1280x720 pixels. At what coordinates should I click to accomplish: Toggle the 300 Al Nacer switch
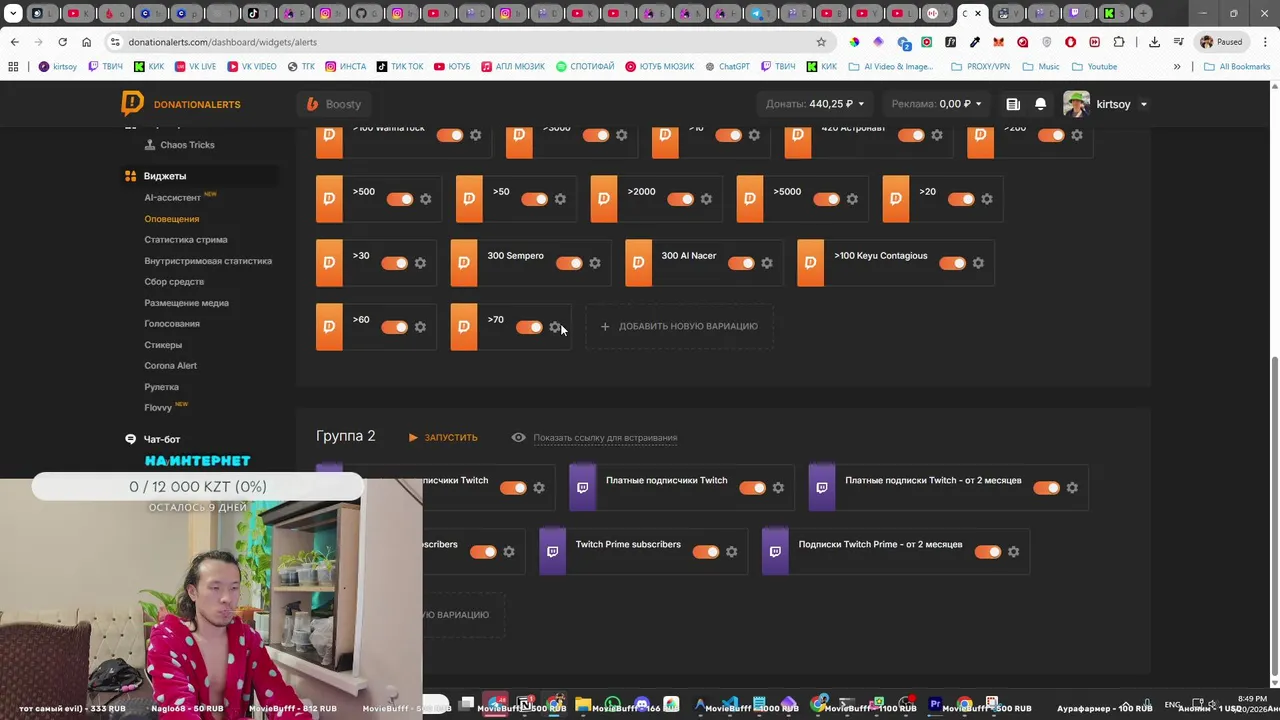coord(742,263)
